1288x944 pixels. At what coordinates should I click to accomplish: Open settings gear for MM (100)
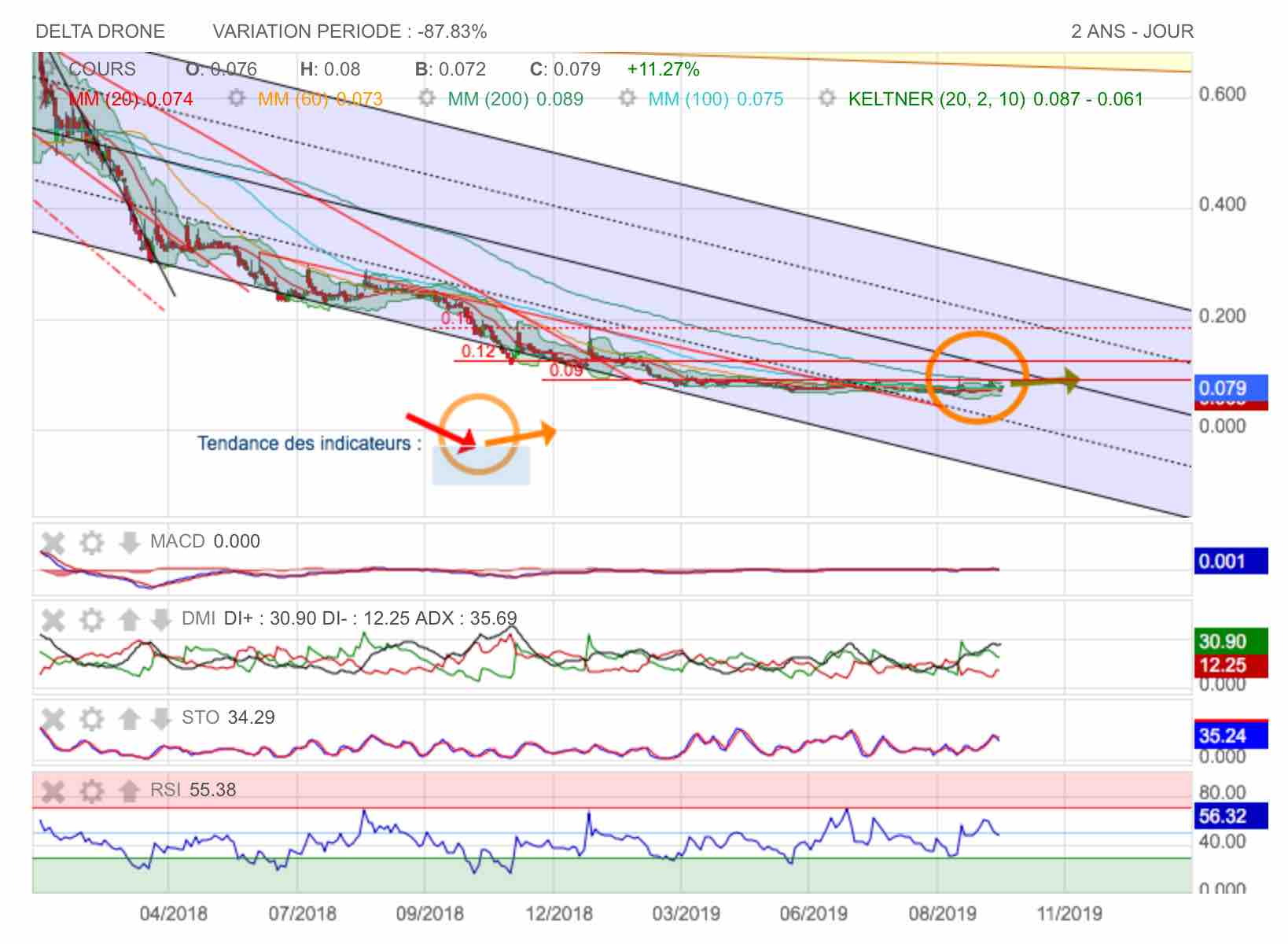627,99
